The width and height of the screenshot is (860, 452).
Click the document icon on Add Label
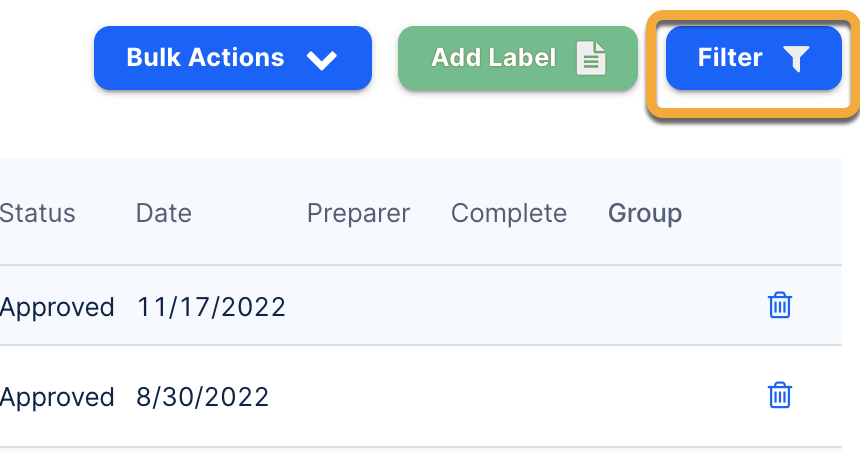coord(592,59)
